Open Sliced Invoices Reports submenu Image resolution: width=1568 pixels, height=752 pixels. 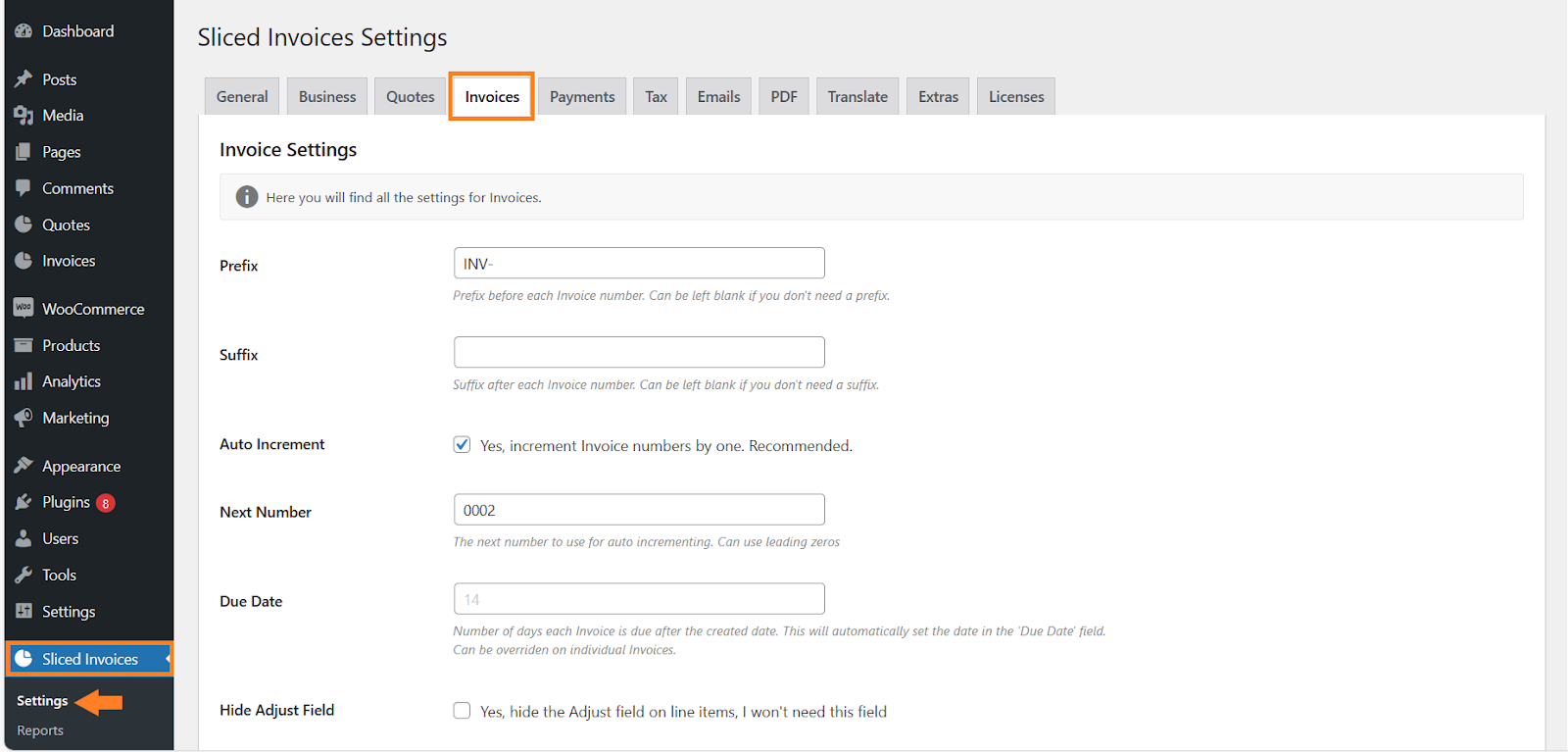pos(40,730)
